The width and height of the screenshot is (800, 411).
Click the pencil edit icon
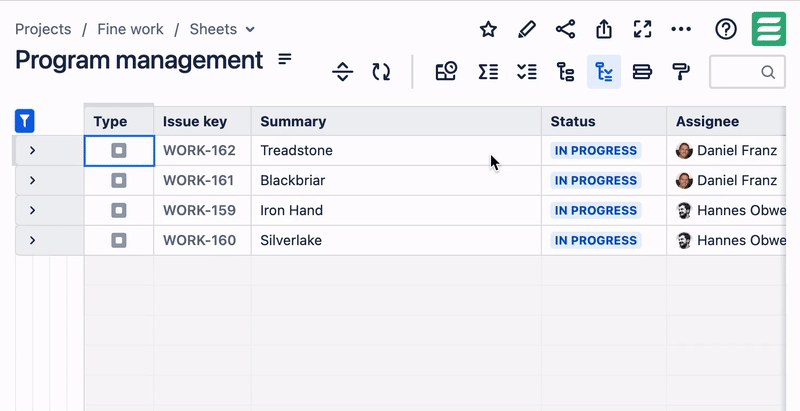[527, 29]
